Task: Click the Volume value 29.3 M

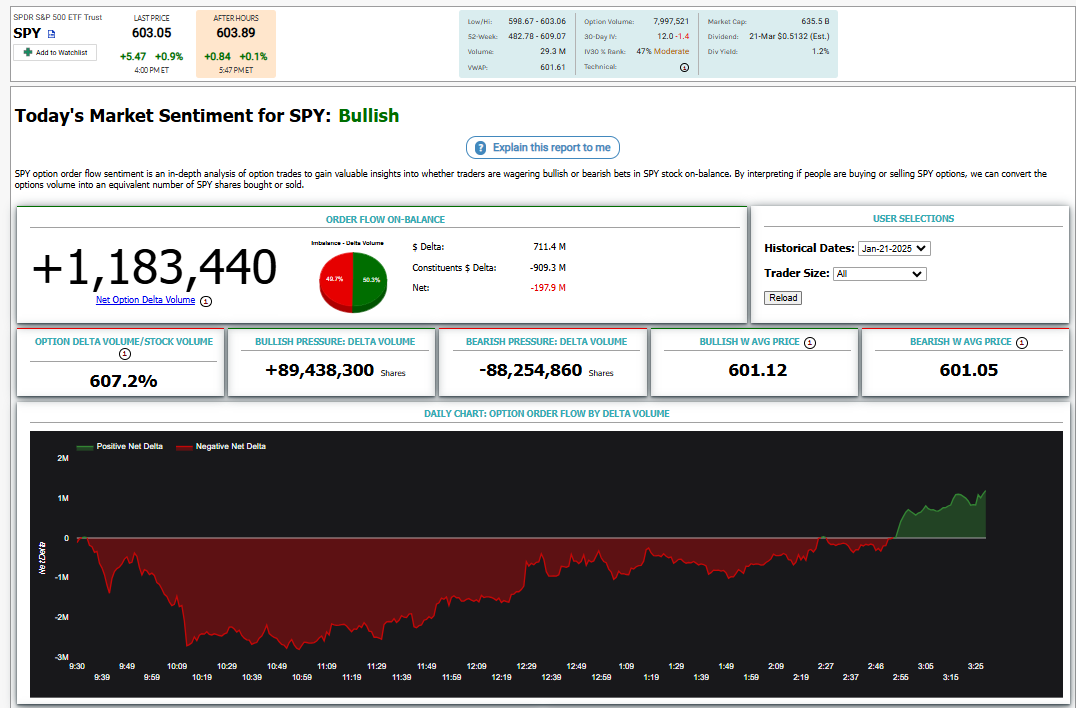Action: pyautogui.click(x=553, y=51)
